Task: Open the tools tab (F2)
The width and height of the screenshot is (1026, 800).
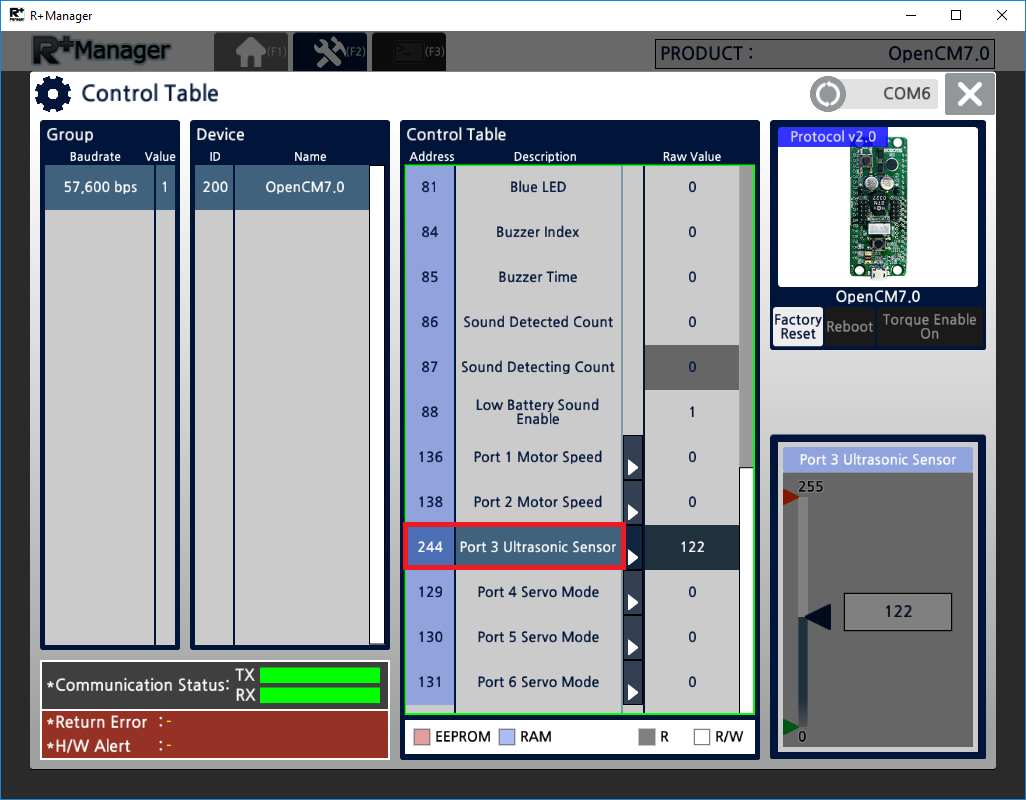Action: click(x=330, y=51)
